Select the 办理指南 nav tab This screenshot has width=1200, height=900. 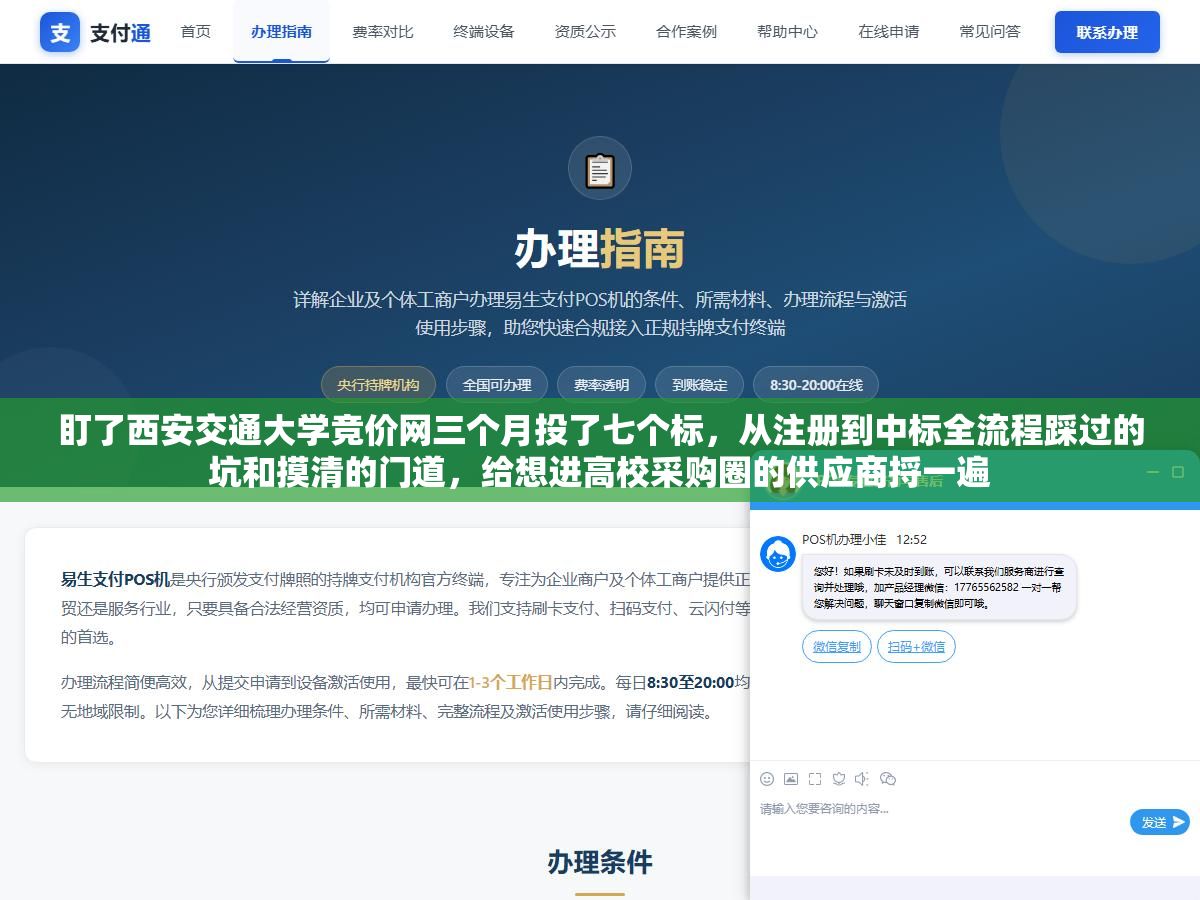[281, 32]
